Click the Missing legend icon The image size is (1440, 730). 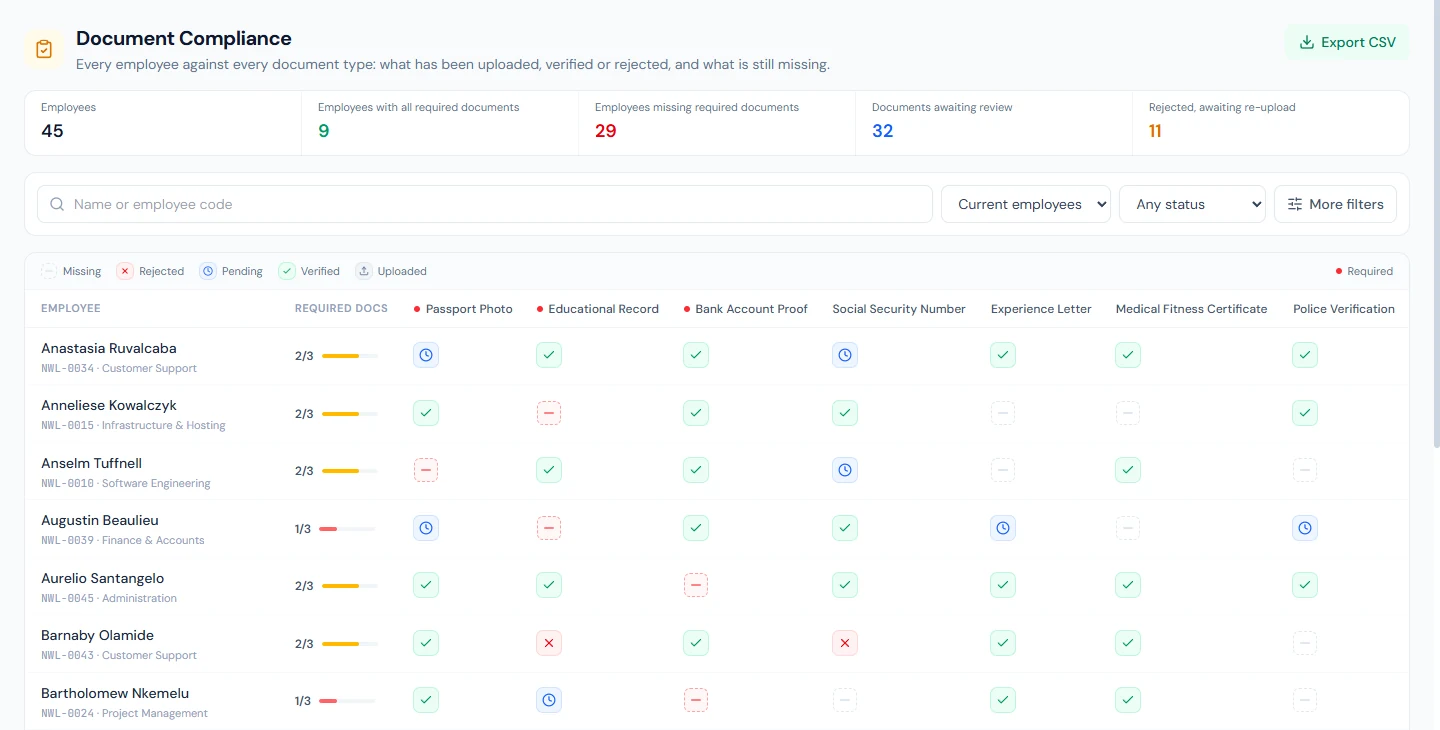[x=49, y=271]
